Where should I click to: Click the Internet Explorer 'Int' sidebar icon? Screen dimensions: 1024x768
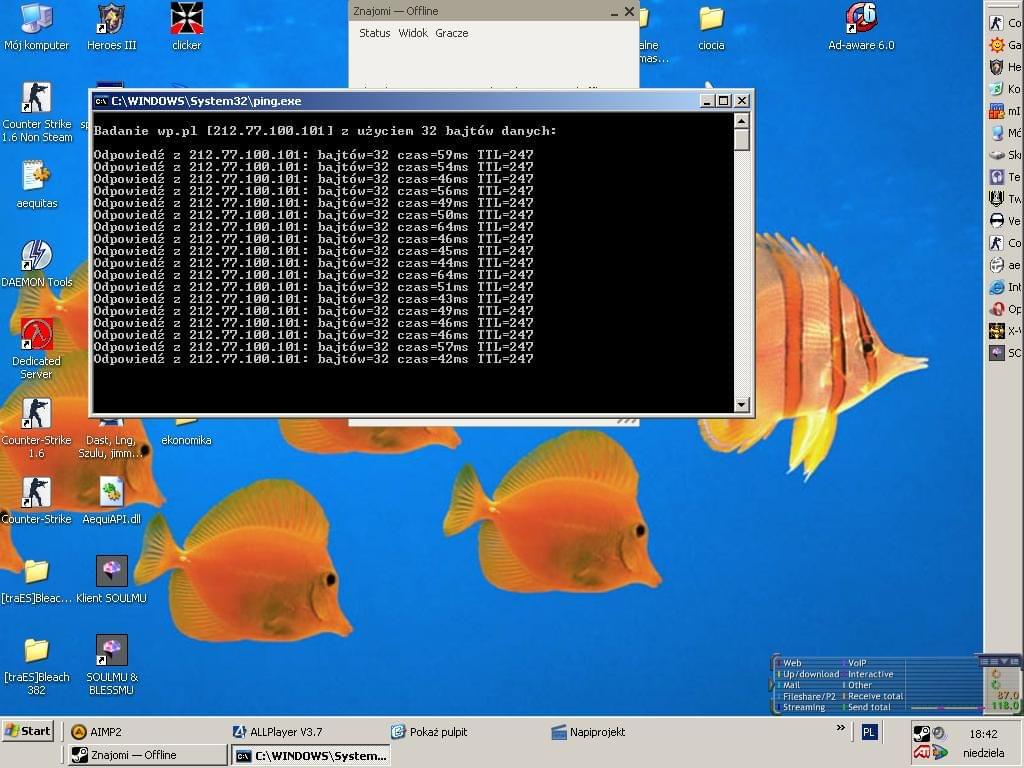[997, 287]
